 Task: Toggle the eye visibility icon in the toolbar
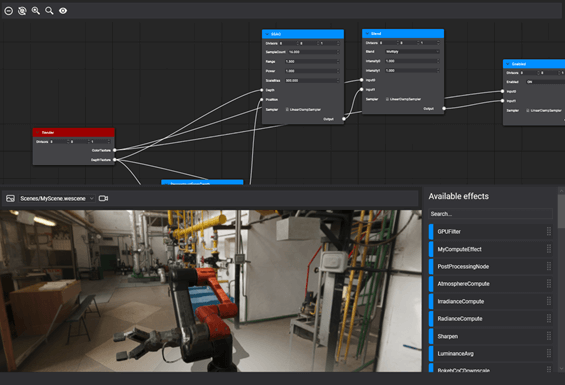(x=63, y=11)
